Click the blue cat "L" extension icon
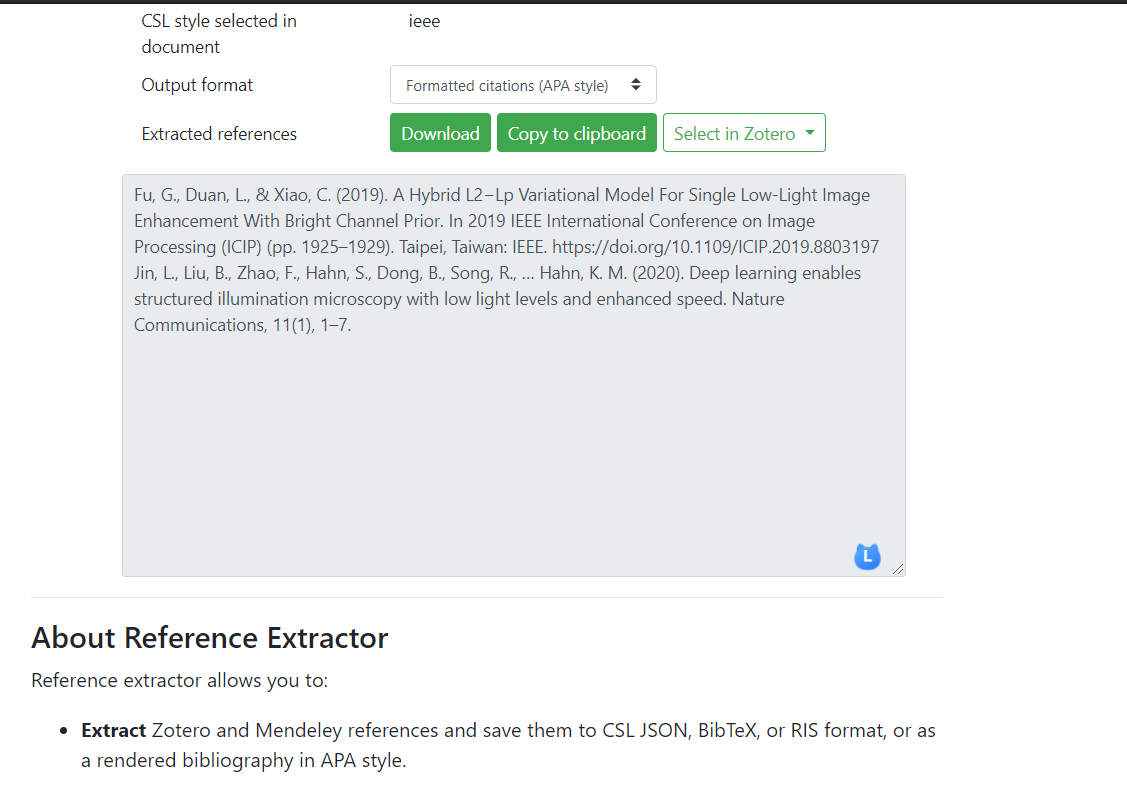This screenshot has height=785, width=1127. (x=867, y=556)
